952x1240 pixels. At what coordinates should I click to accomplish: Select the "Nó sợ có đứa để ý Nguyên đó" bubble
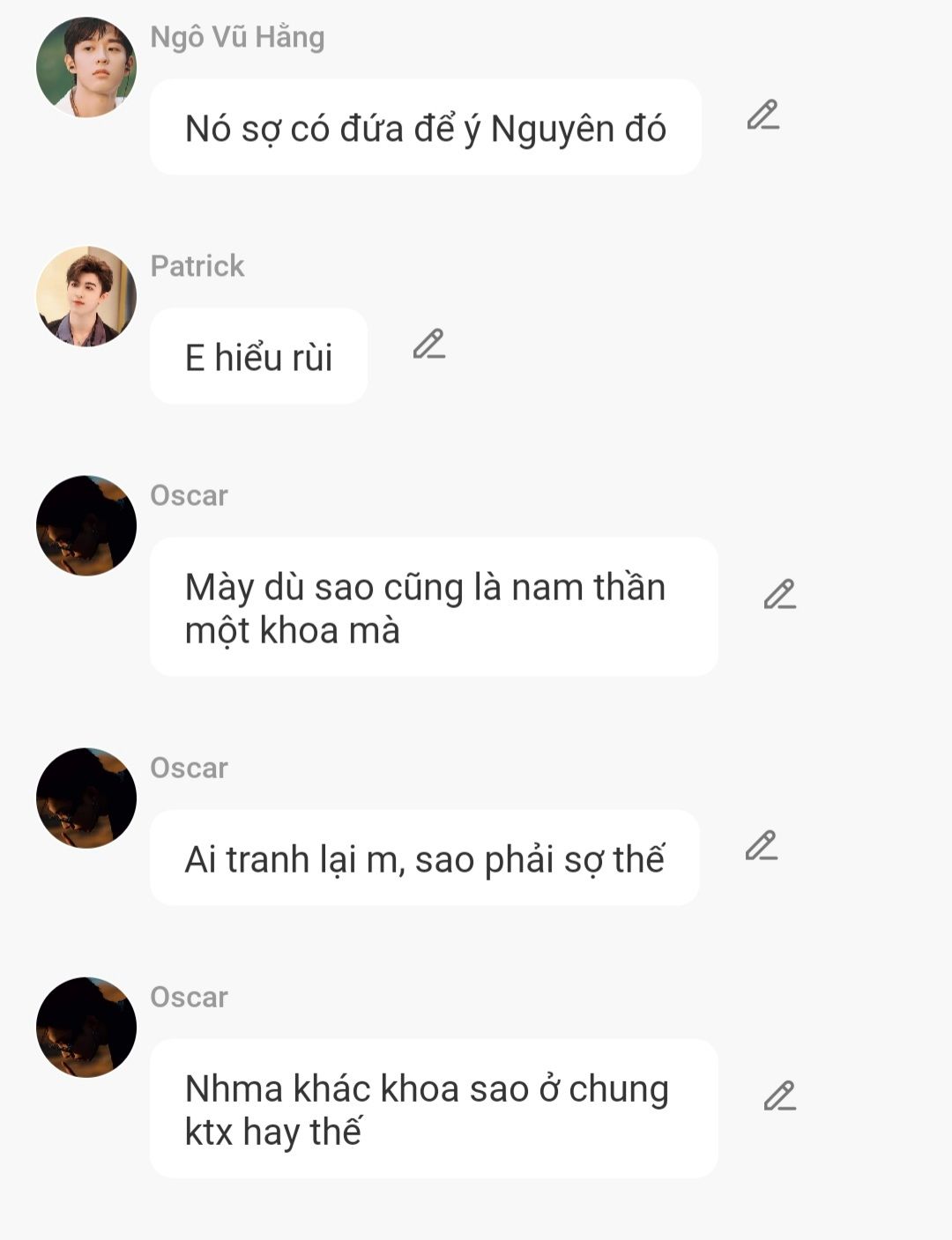pos(425,129)
